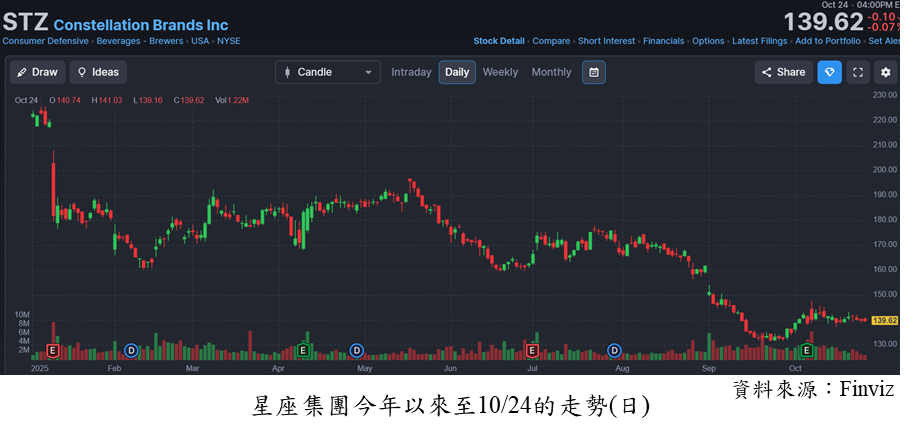909x434 pixels.
Task: Click the Constellation Brands Inc company link
Action: pos(140,25)
